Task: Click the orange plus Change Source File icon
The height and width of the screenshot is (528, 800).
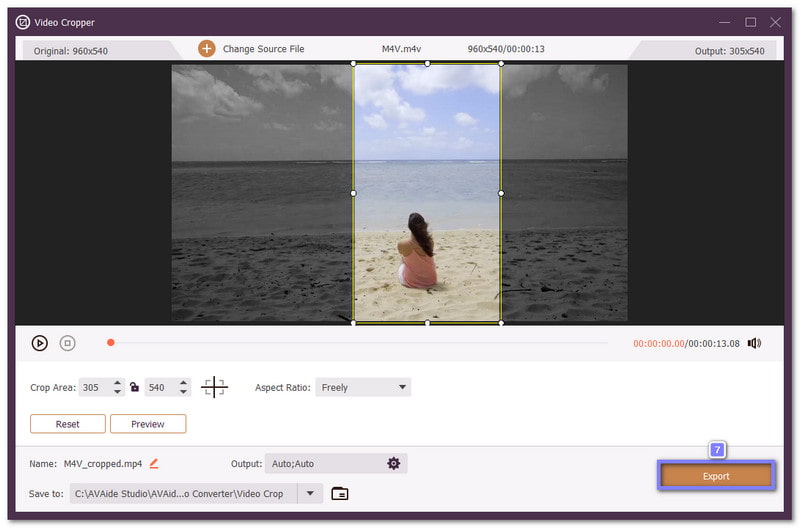Action: coord(207,49)
